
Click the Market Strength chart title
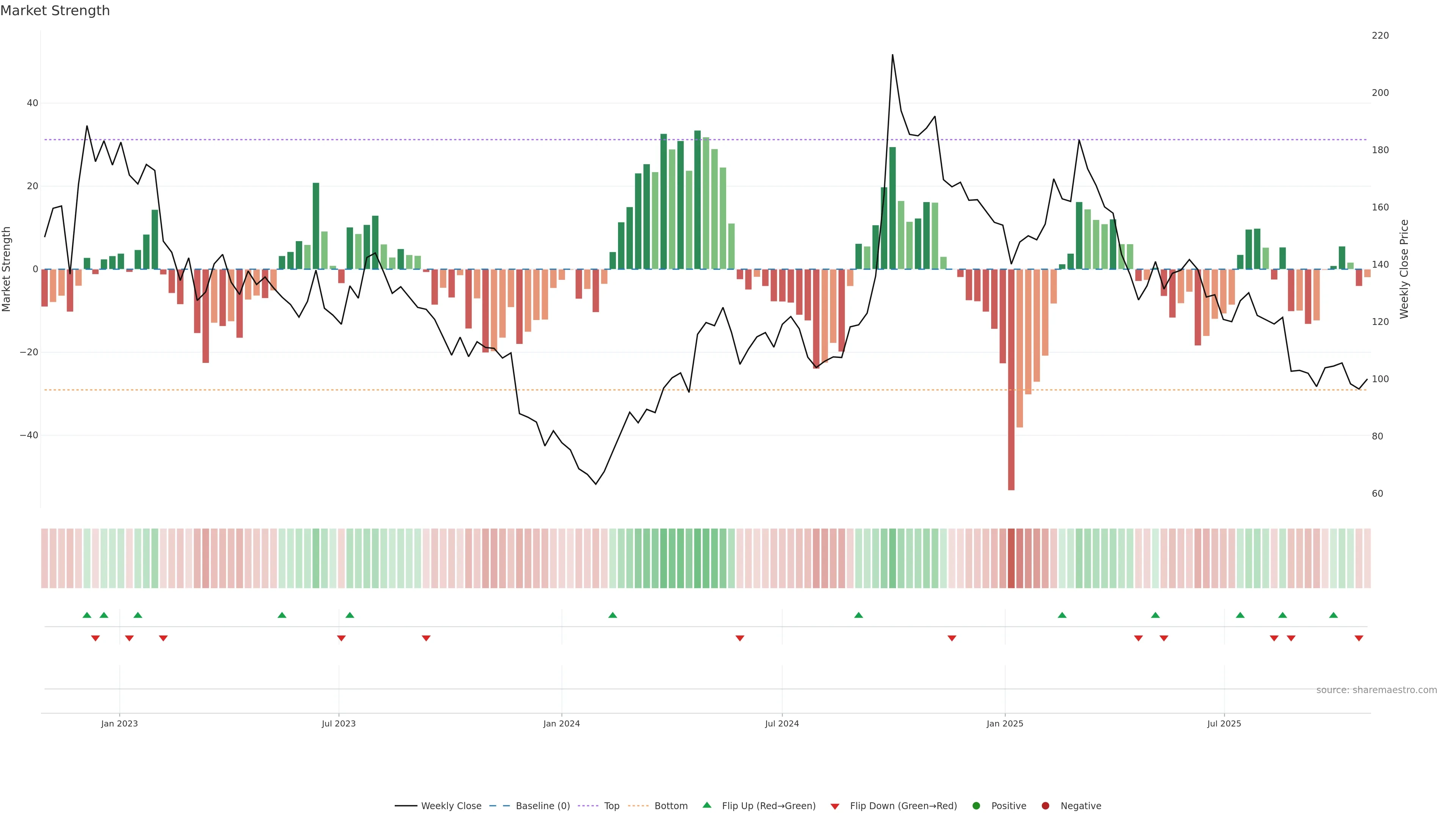(x=55, y=11)
